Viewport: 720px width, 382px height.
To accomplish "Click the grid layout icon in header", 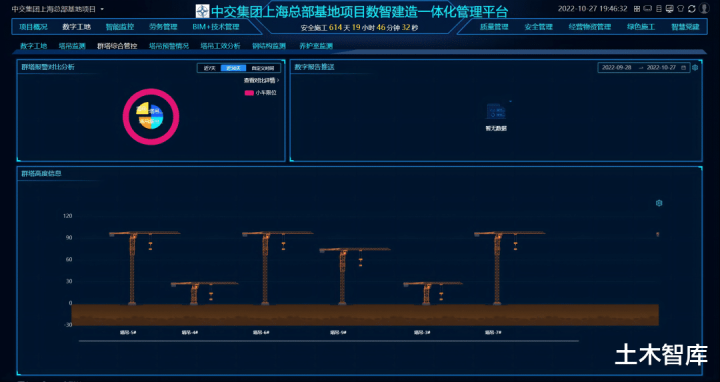I will (x=637, y=9).
